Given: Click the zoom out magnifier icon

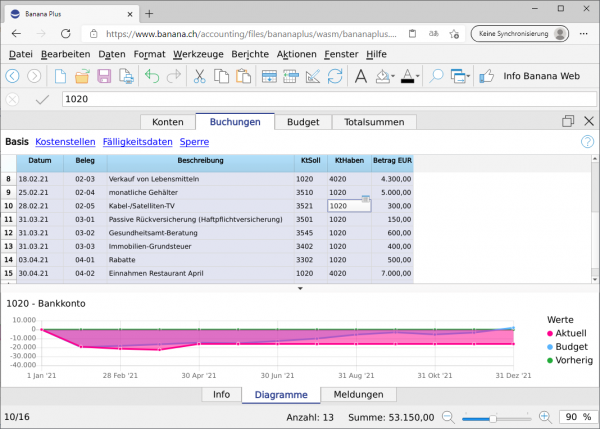Looking at the screenshot, I should 448,417.
